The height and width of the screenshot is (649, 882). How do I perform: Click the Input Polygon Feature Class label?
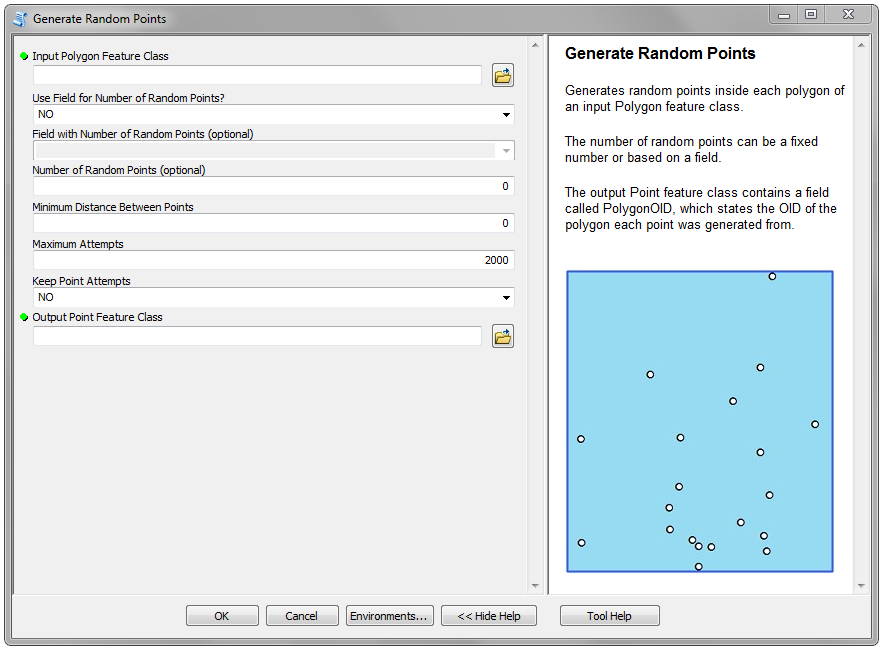pos(100,56)
